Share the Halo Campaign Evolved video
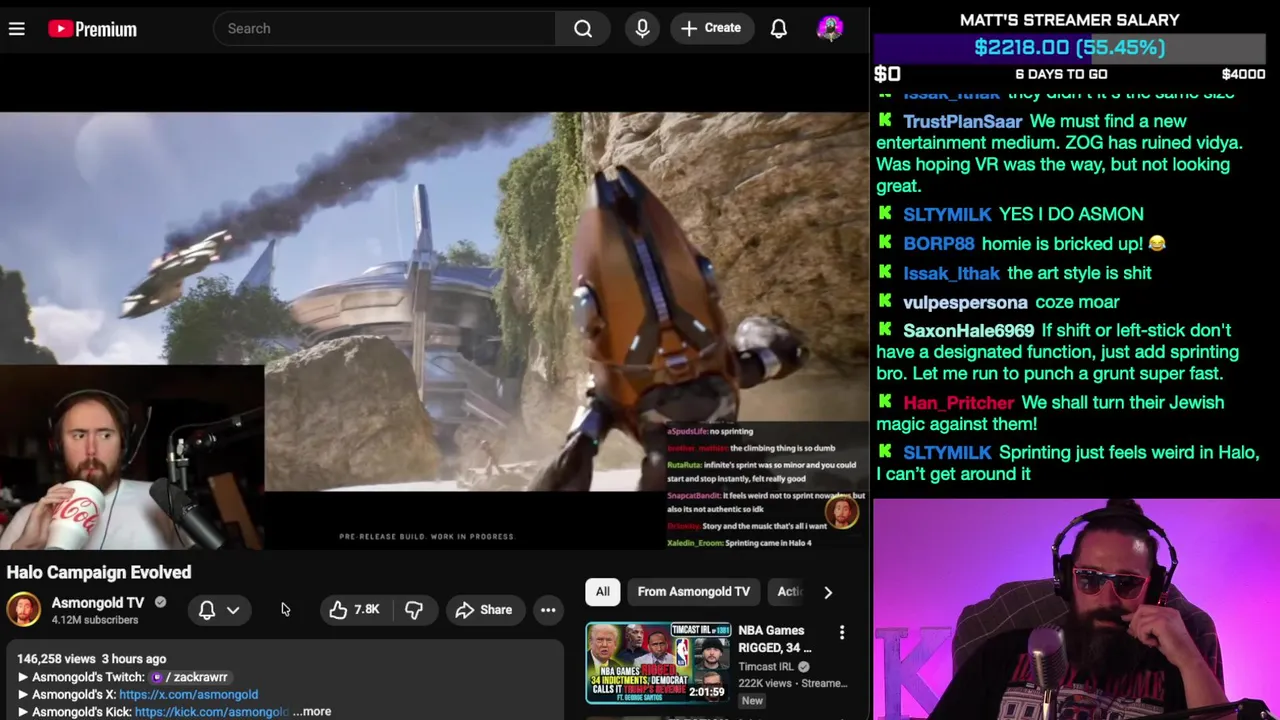1280x720 pixels. point(484,610)
